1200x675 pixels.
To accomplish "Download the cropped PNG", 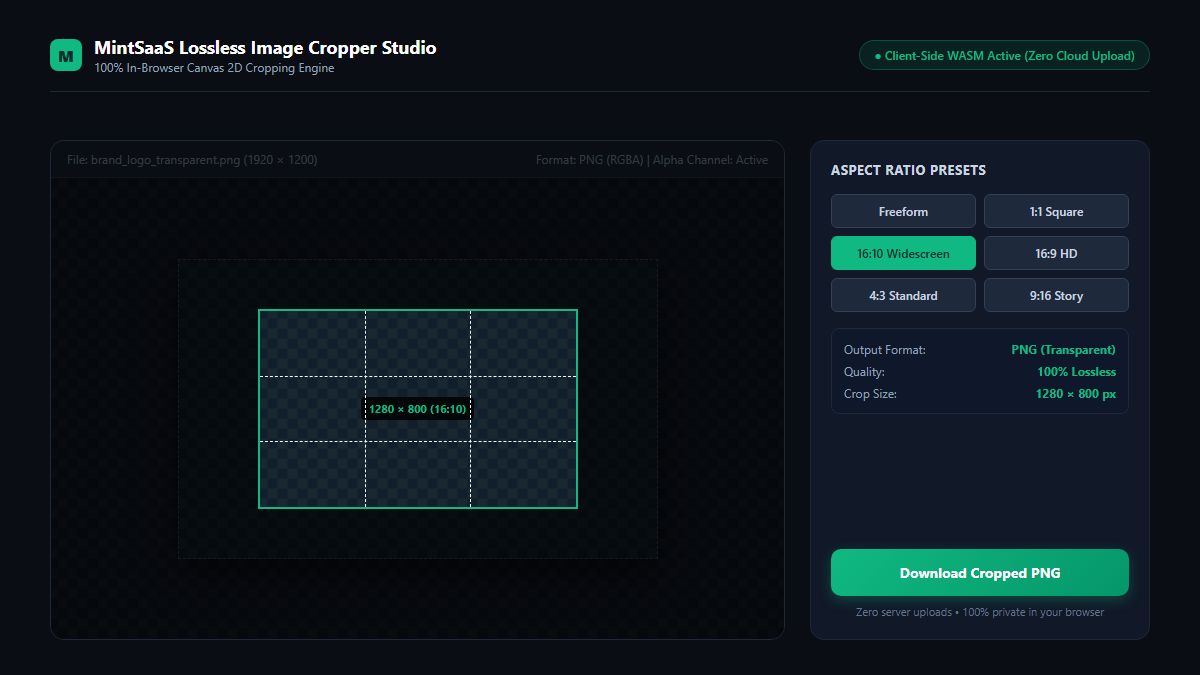I will [x=980, y=573].
